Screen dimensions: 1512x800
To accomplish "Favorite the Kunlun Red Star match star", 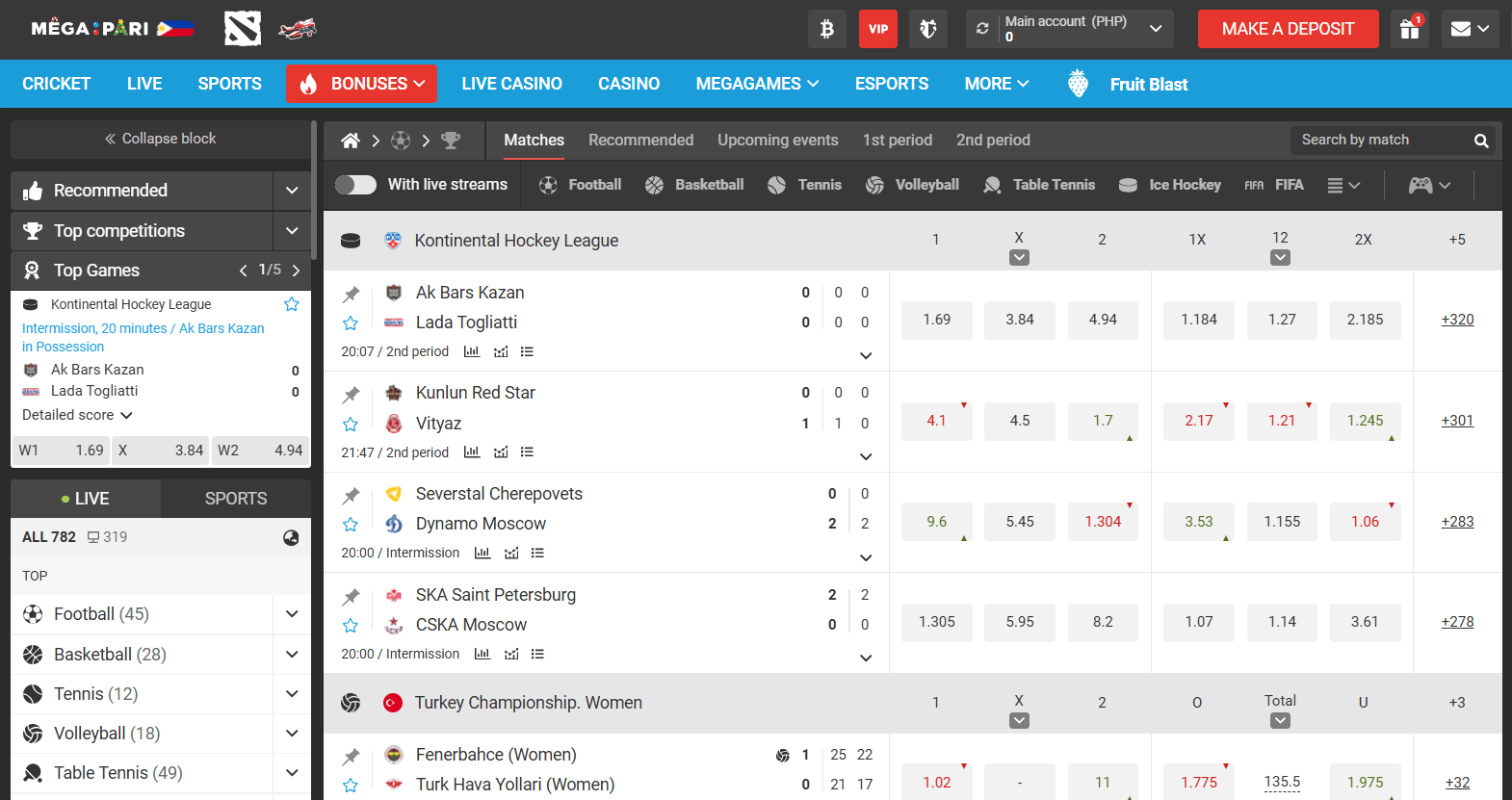I will pyautogui.click(x=351, y=425).
